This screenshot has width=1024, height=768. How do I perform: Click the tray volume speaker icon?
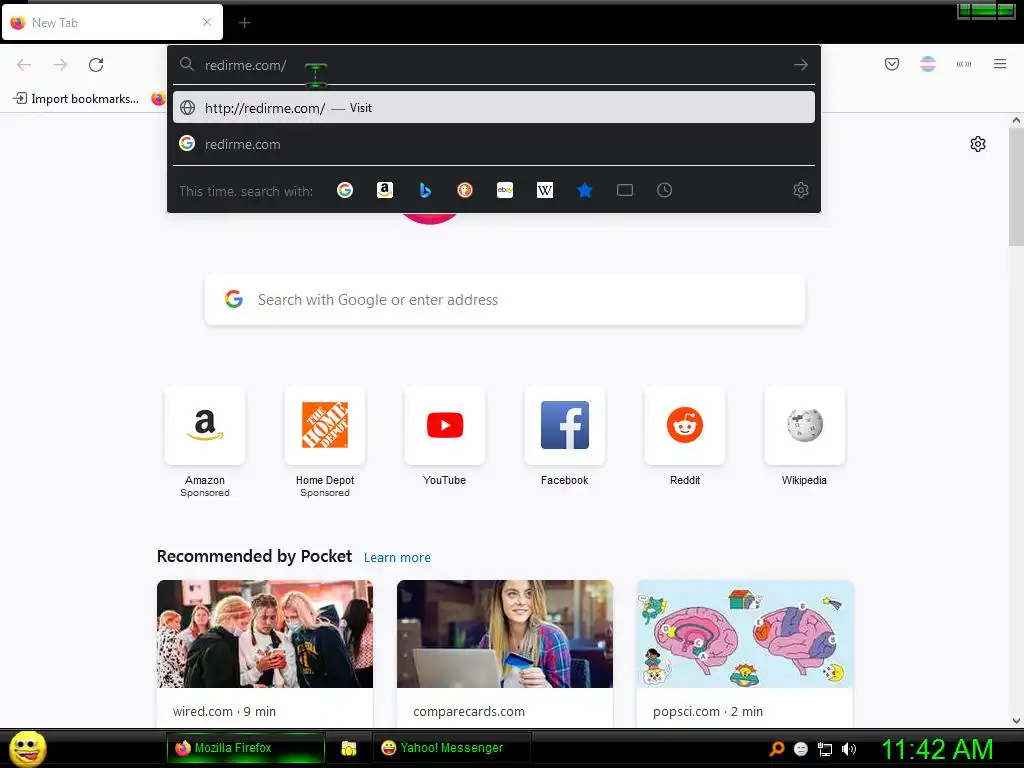pos(848,749)
